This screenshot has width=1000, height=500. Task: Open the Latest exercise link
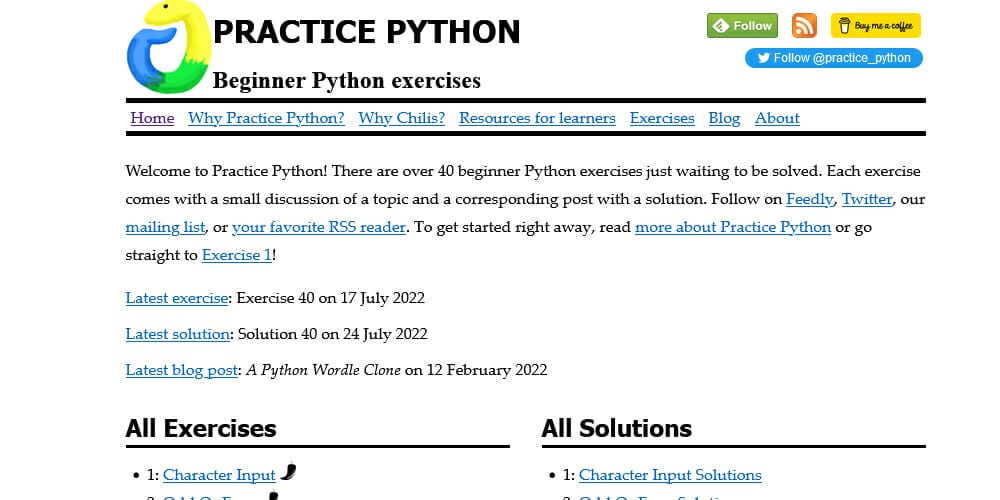(x=178, y=298)
